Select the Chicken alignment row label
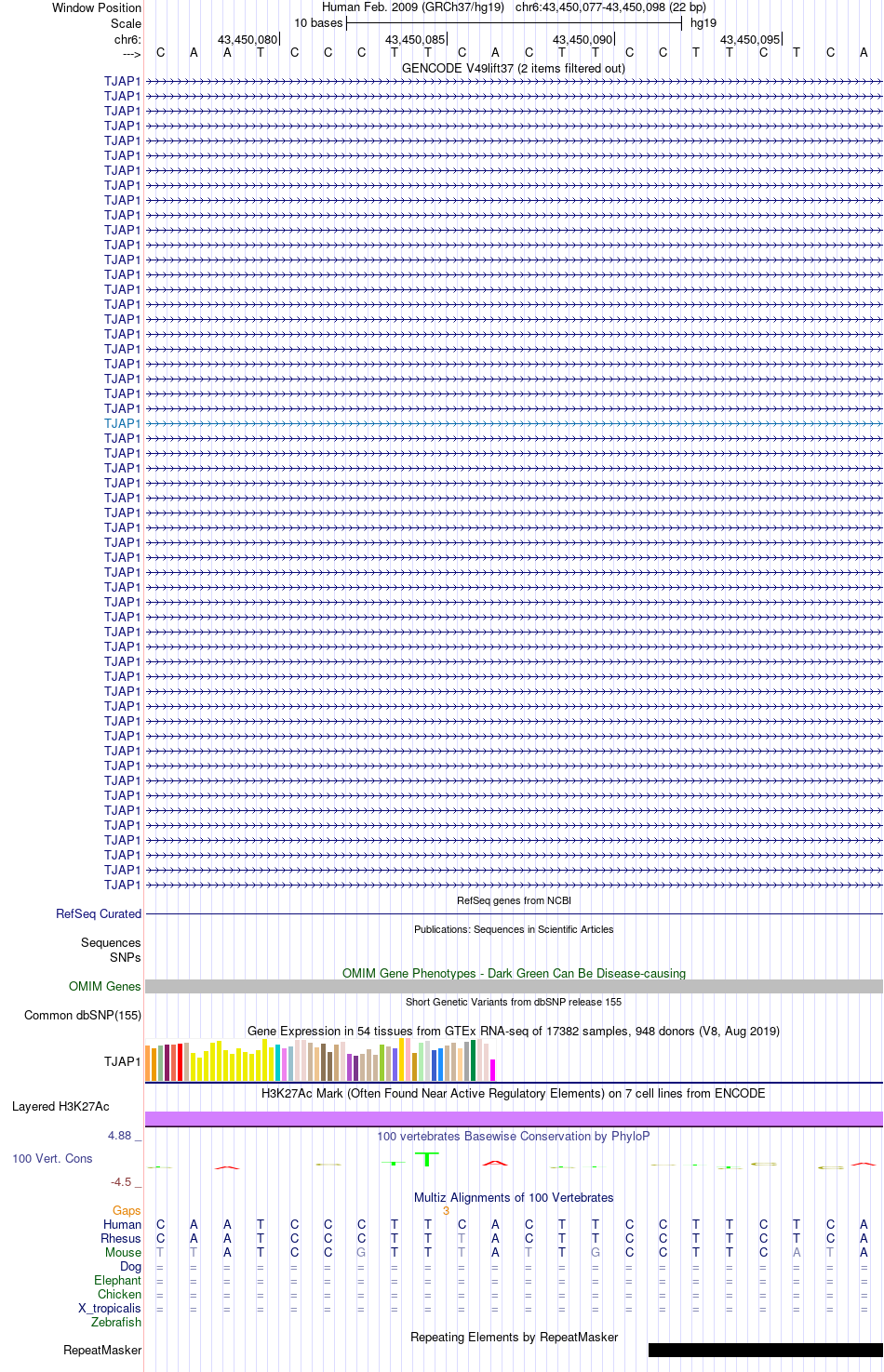 tap(119, 1294)
